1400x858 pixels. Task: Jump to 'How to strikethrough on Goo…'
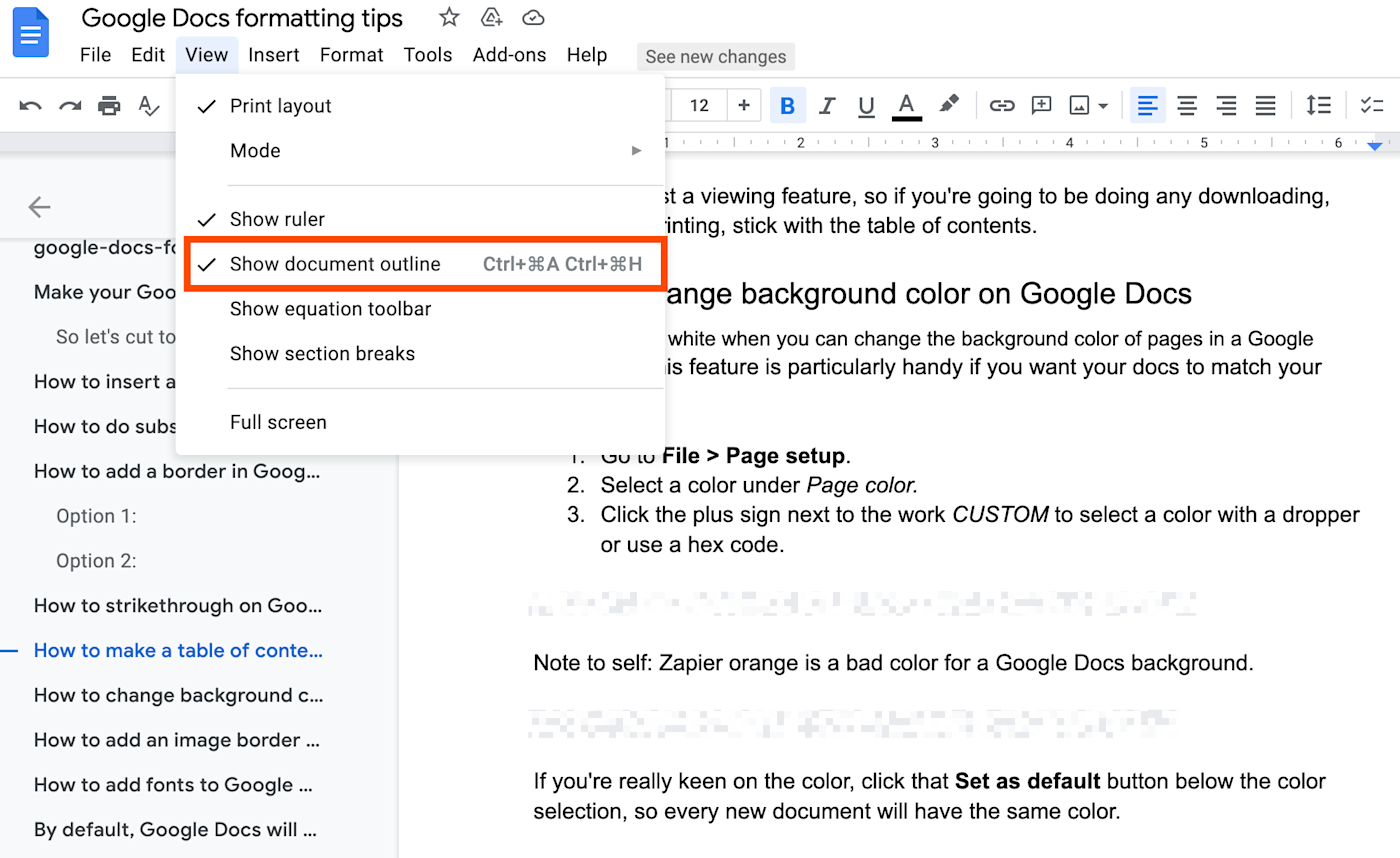click(x=178, y=606)
